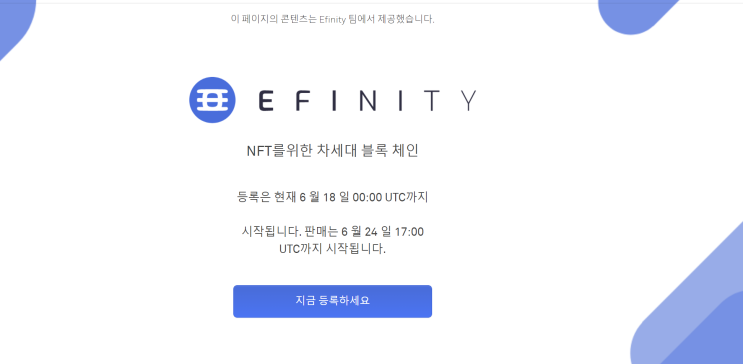This screenshot has height=364, width=743.
Task: Select the letter E in EFINITY wordmark
Action: (x=266, y=100)
